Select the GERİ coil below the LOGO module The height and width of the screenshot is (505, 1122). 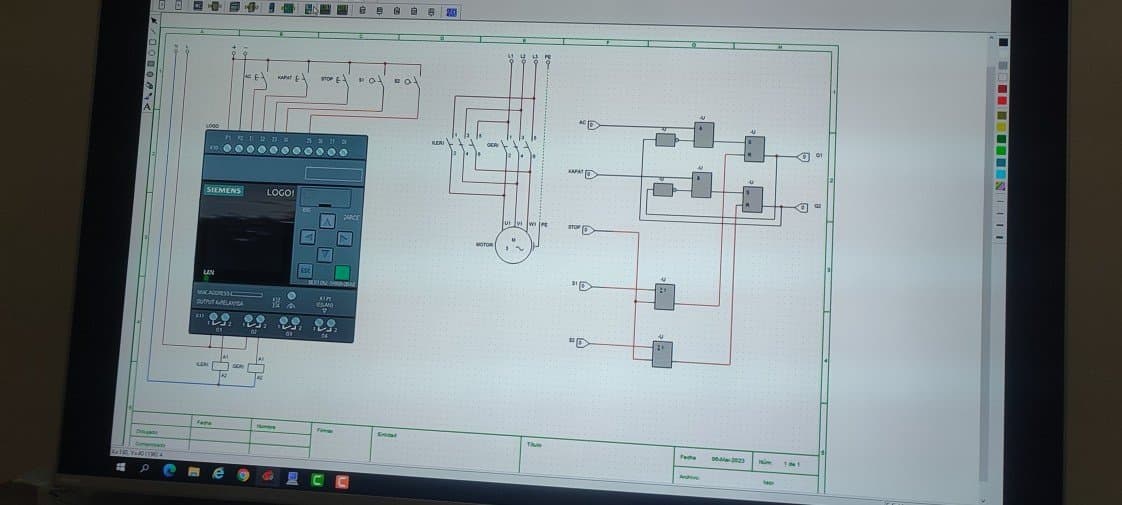point(255,368)
